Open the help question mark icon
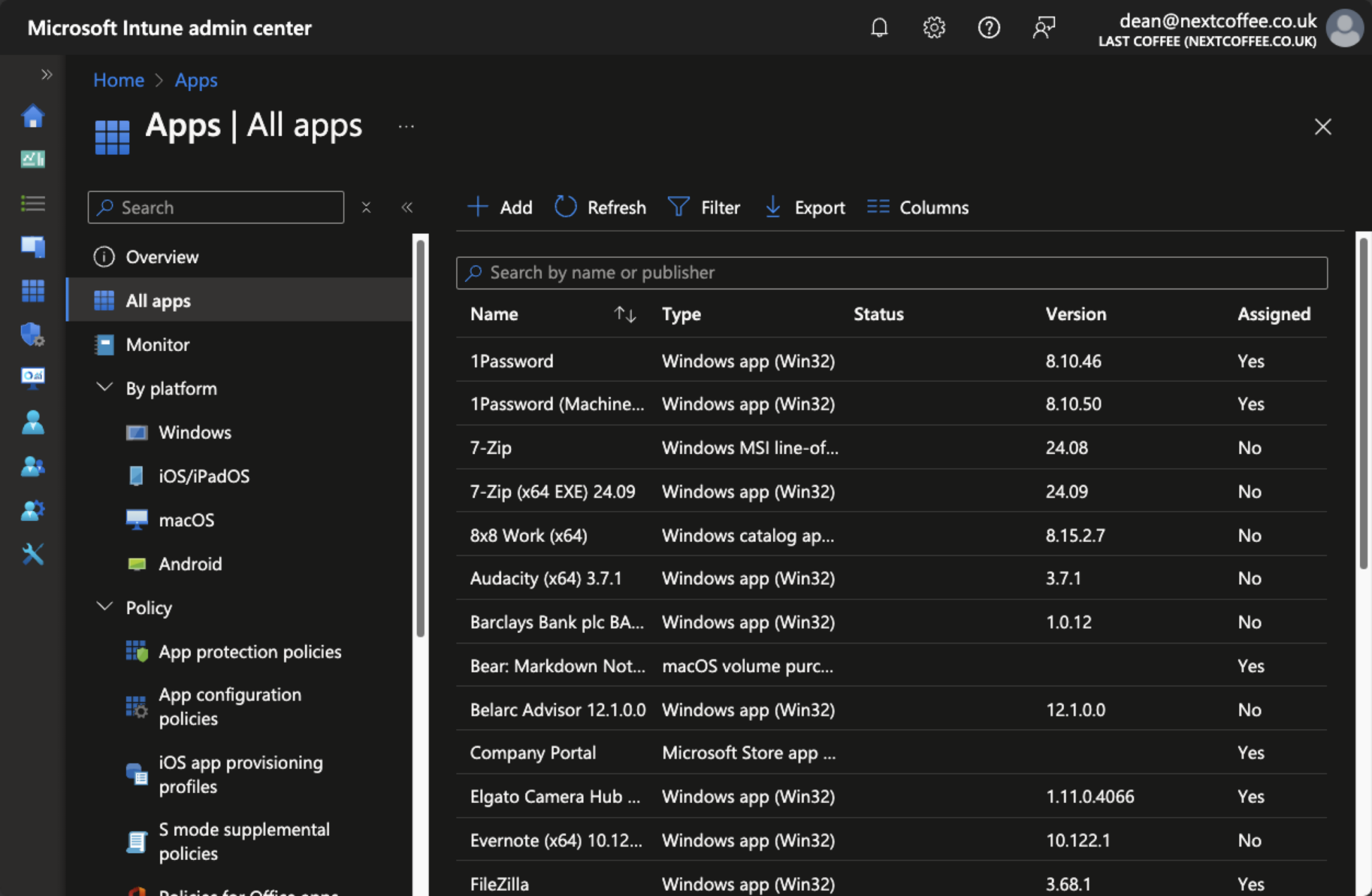Viewport: 1372px width, 896px height. coord(989,27)
